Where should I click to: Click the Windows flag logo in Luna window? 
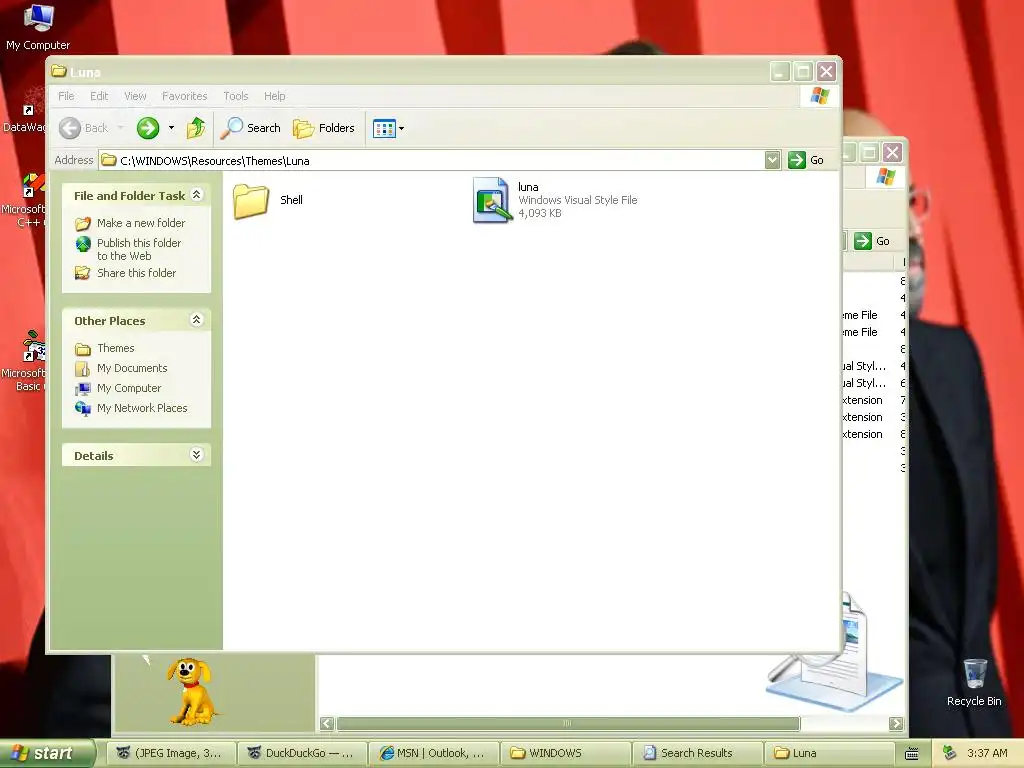(x=820, y=96)
